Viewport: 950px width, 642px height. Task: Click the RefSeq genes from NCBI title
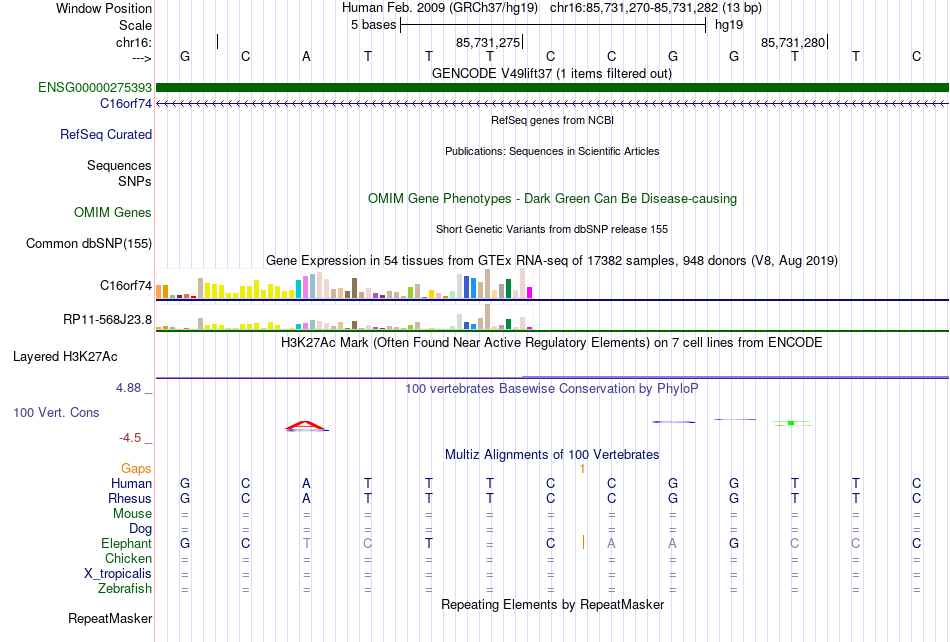[552, 120]
